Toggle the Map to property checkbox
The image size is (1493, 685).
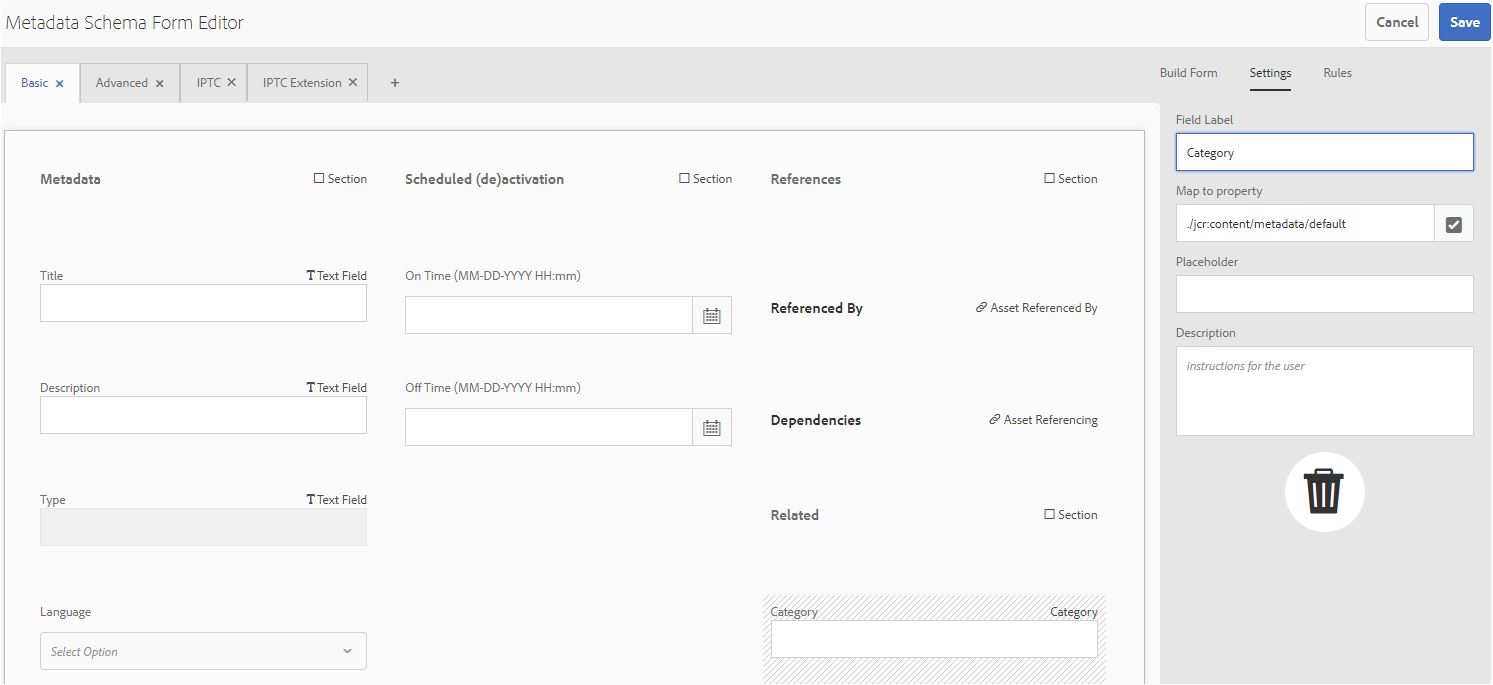pyautogui.click(x=1454, y=225)
